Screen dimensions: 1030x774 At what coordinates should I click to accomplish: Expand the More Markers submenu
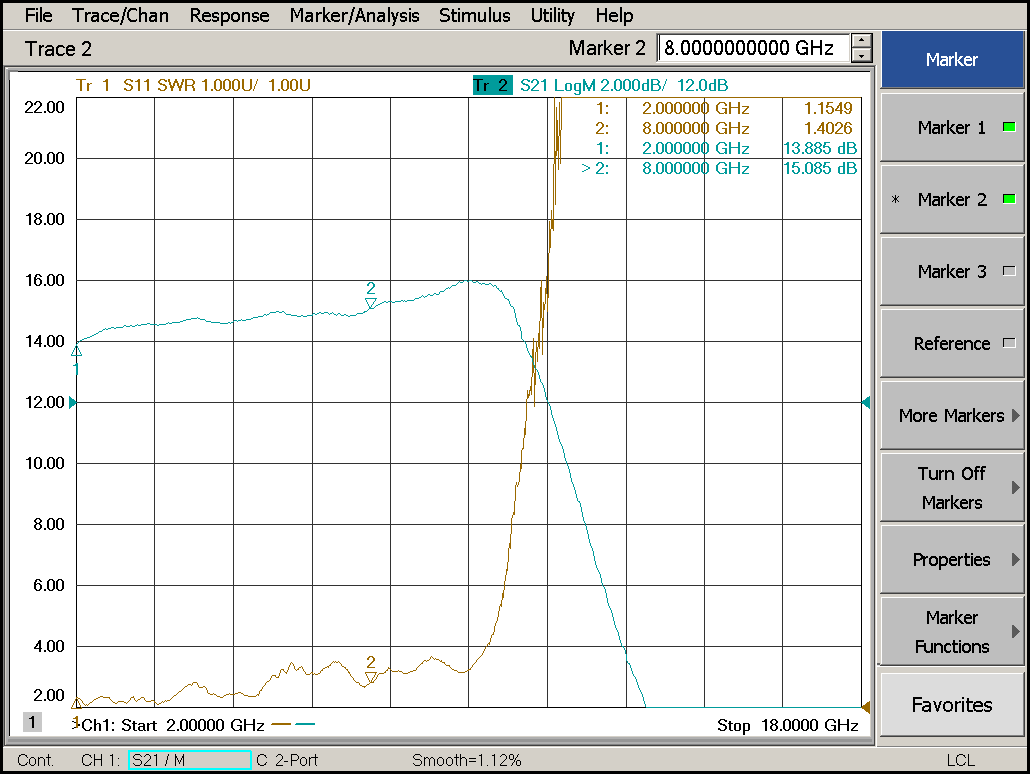point(951,415)
